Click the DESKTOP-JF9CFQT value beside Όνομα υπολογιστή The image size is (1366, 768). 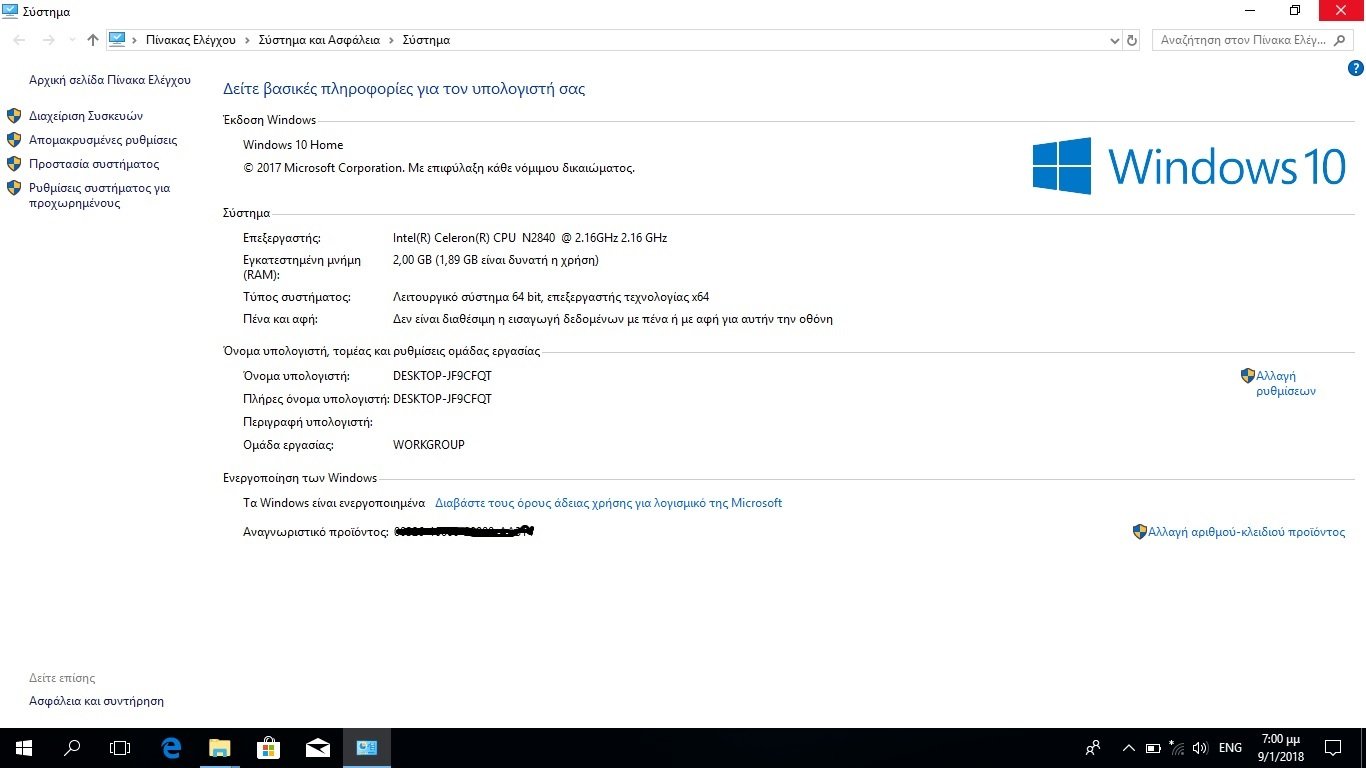point(442,376)
